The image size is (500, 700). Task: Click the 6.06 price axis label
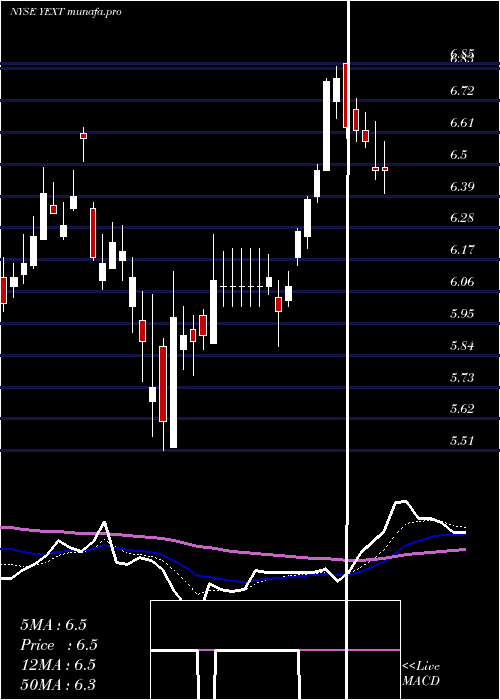click(x=462, y=282)
